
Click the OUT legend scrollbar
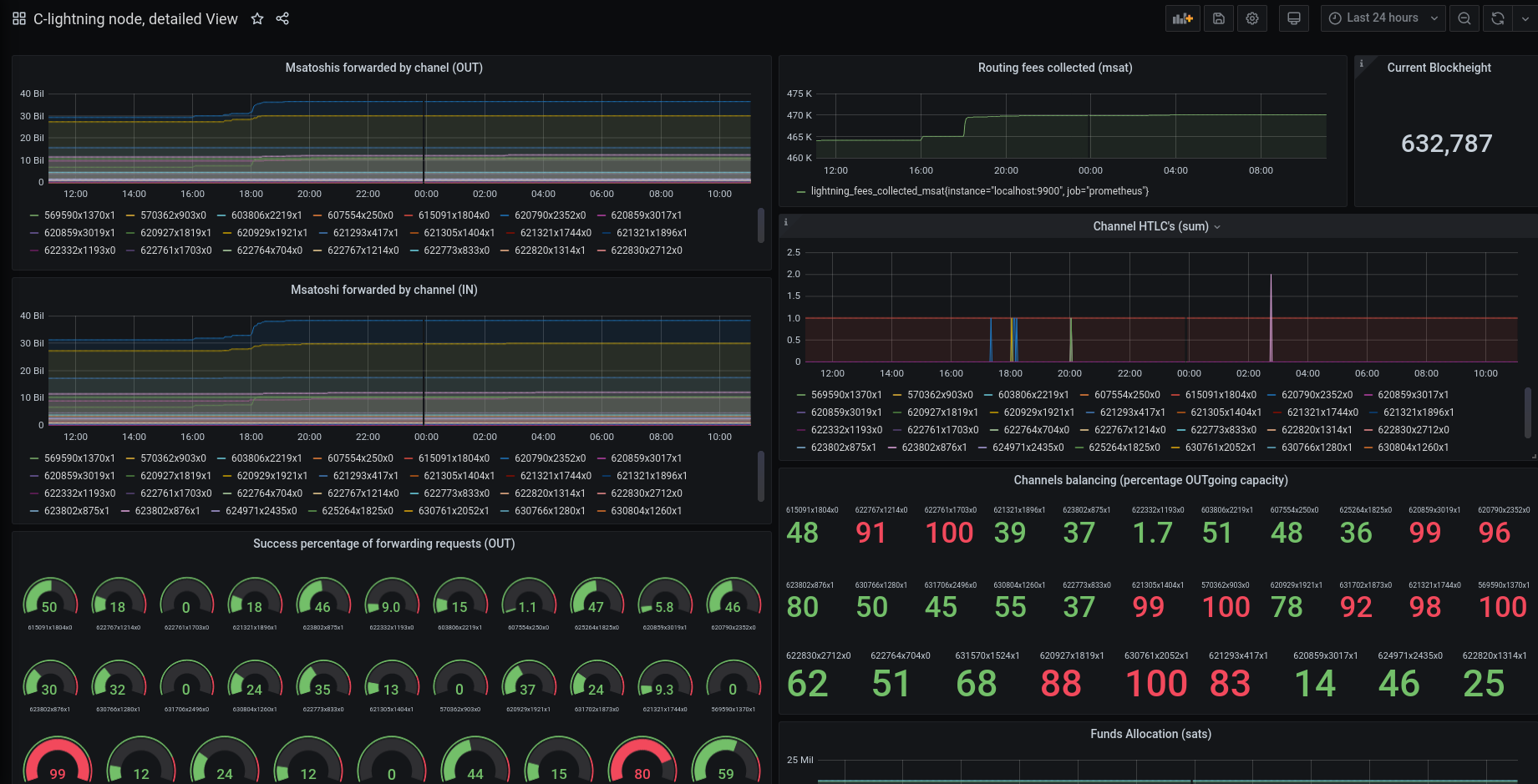coord(760,225)
